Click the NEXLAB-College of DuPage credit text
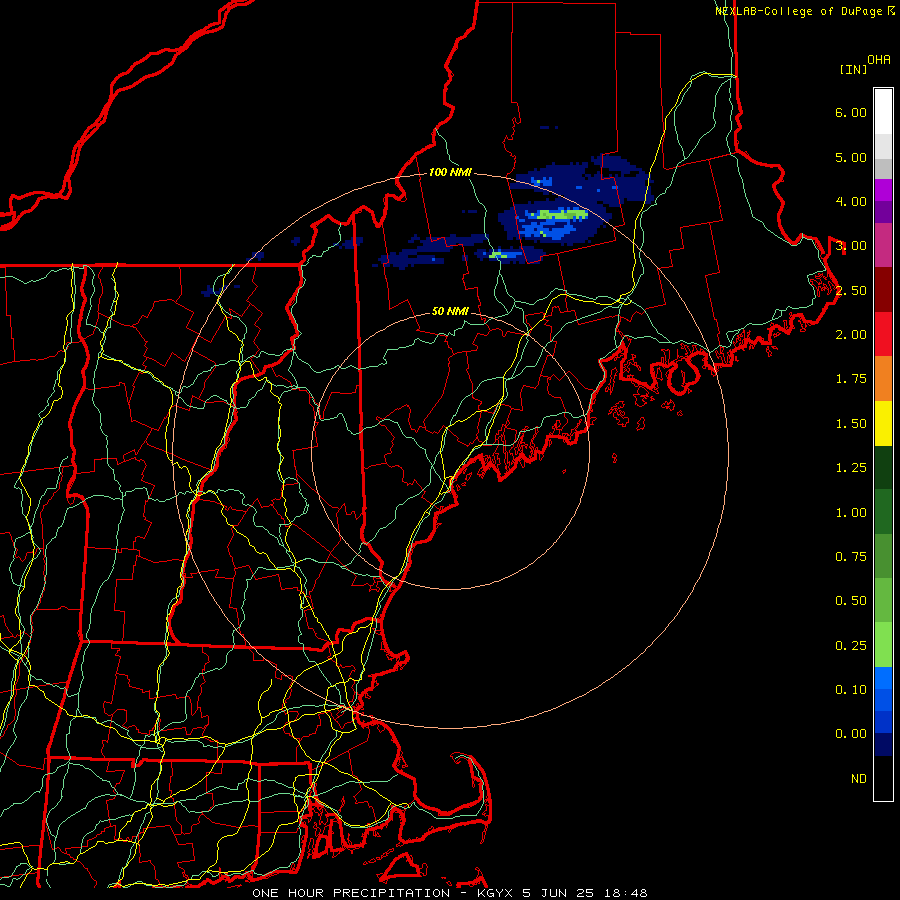This screenshot has height=900, width=900. pos(804,11)
